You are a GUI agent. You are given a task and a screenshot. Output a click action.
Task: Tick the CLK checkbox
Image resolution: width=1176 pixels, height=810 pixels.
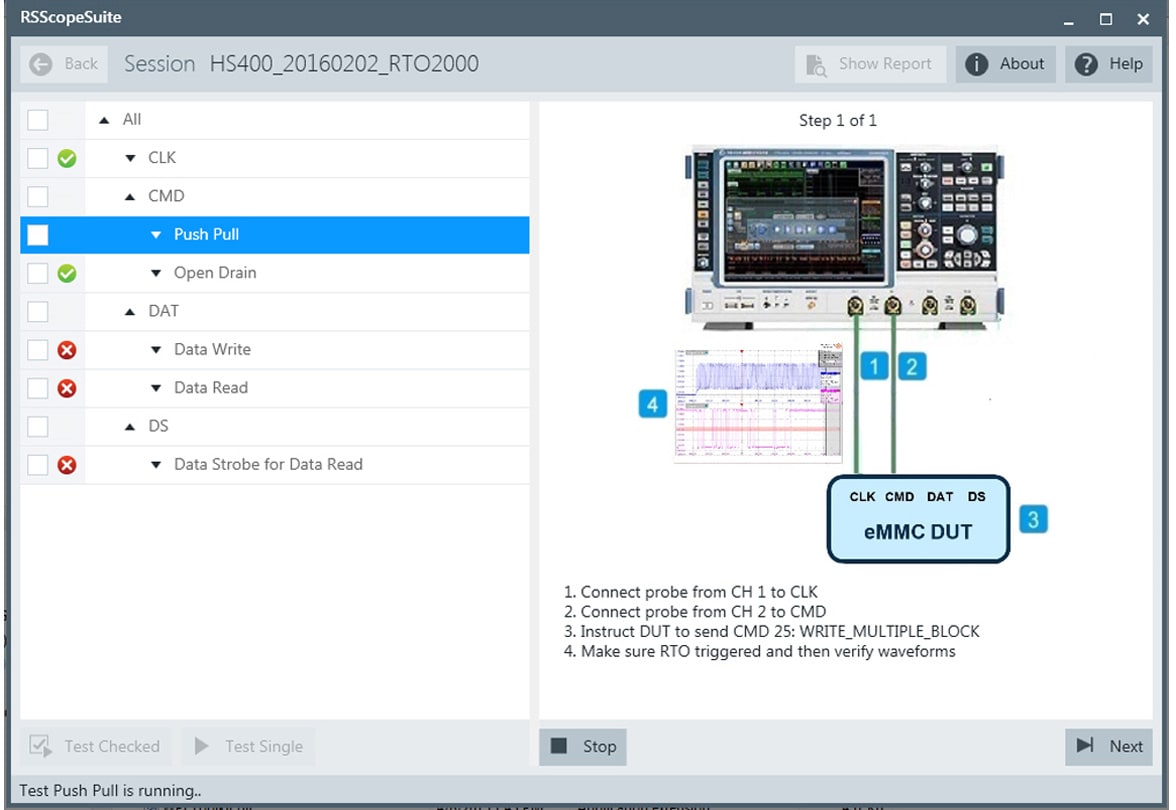click(38, 158)
